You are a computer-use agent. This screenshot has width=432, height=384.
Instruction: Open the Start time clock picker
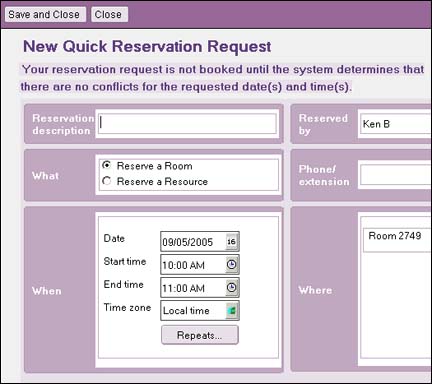click(232, 265)
